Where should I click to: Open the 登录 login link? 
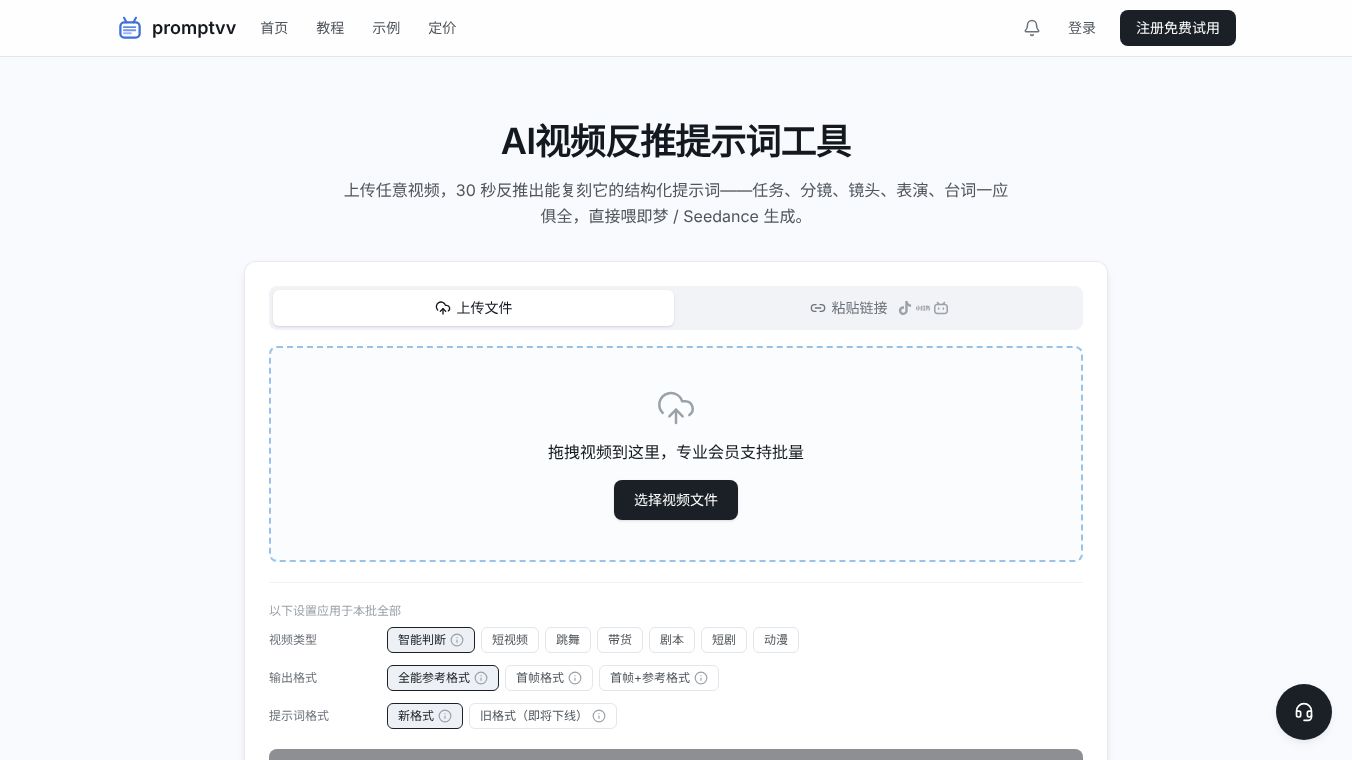pos(1082,28)
